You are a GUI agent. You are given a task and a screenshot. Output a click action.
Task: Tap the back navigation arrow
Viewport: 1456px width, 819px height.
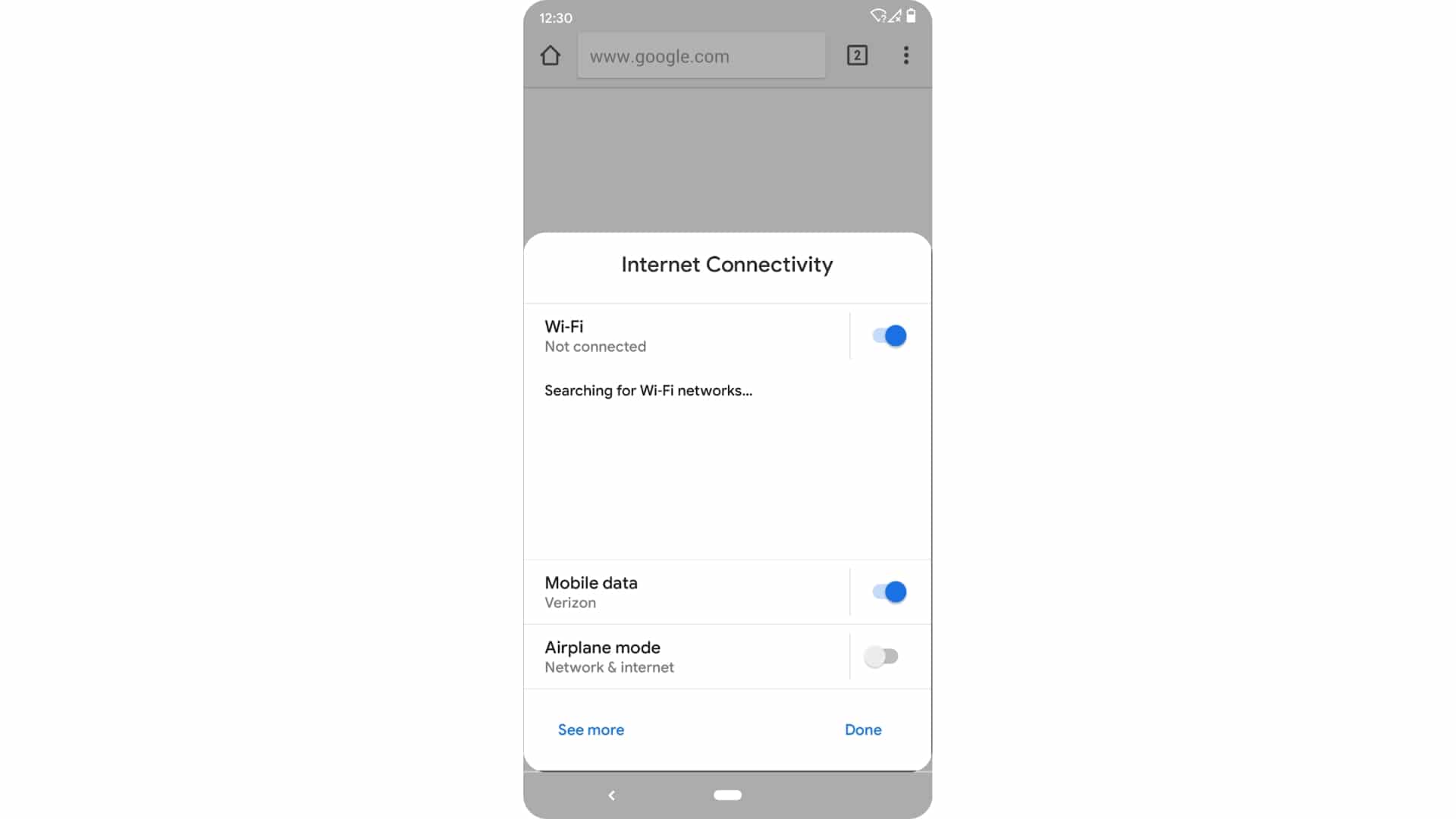tap(612, 795)
